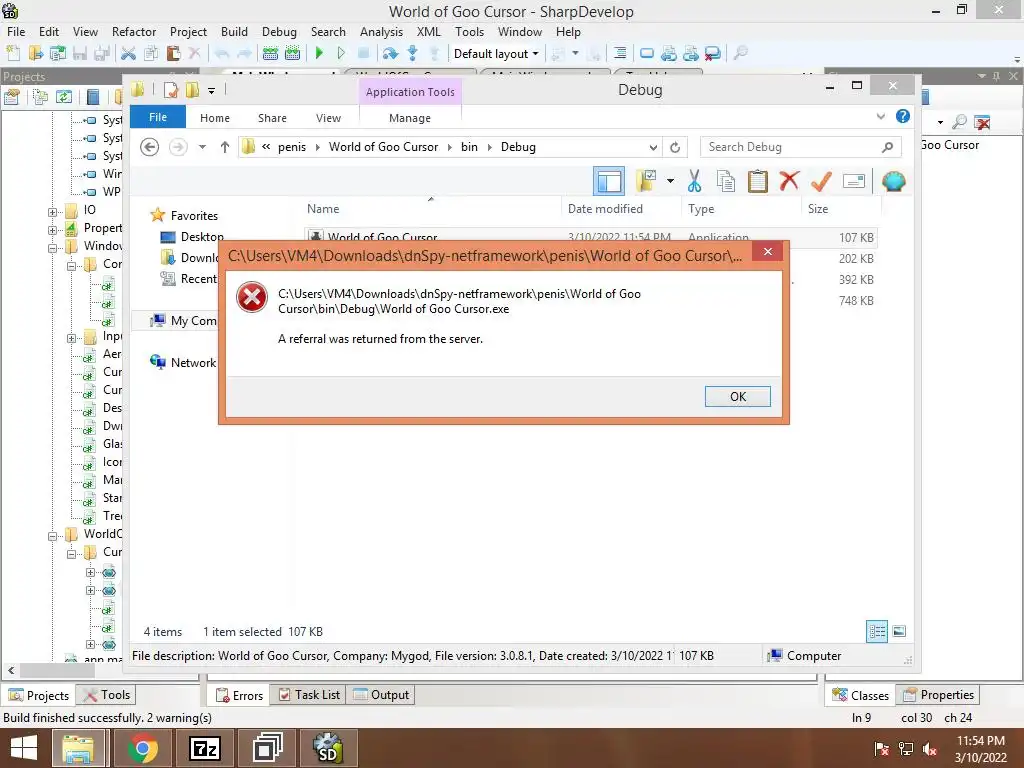Sort files by Date modified column header

tap(605, 208)
